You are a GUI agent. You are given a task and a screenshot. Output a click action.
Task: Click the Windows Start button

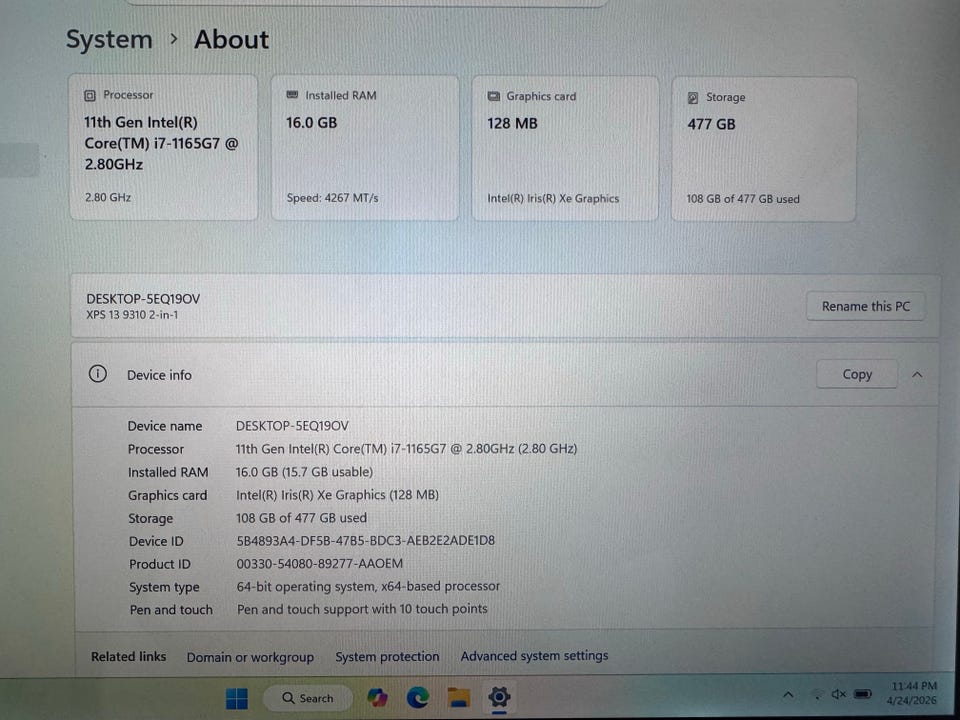[237, 698]
